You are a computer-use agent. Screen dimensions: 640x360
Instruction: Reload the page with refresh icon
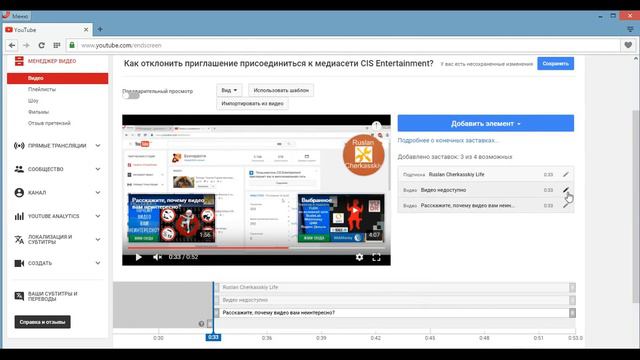[41, 45]
